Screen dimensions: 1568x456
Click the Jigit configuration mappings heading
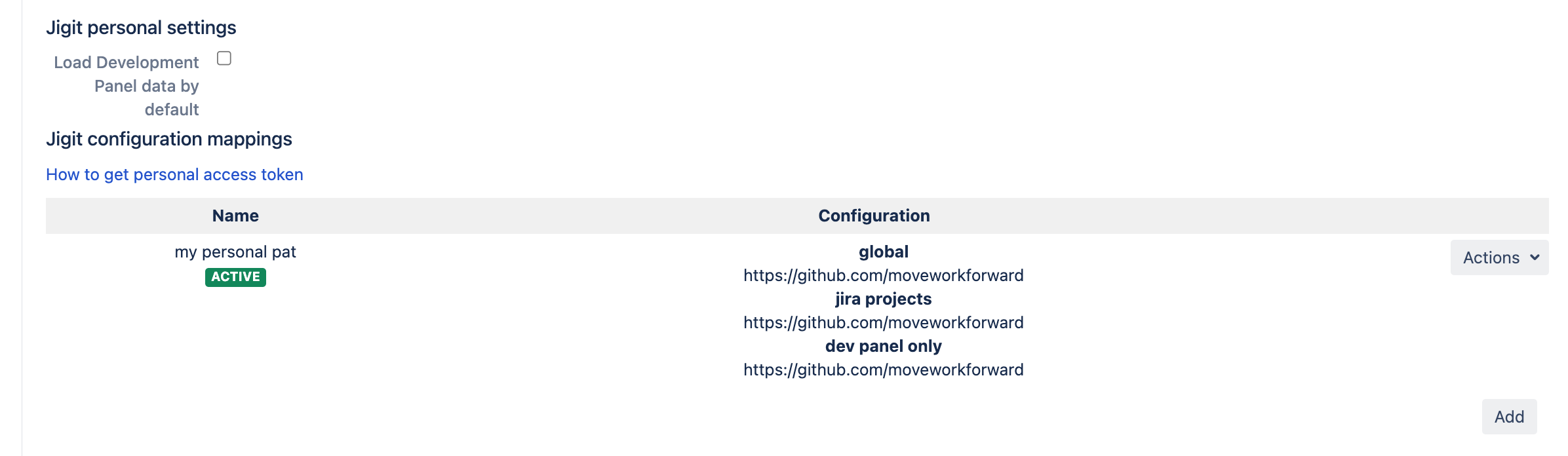169,140
